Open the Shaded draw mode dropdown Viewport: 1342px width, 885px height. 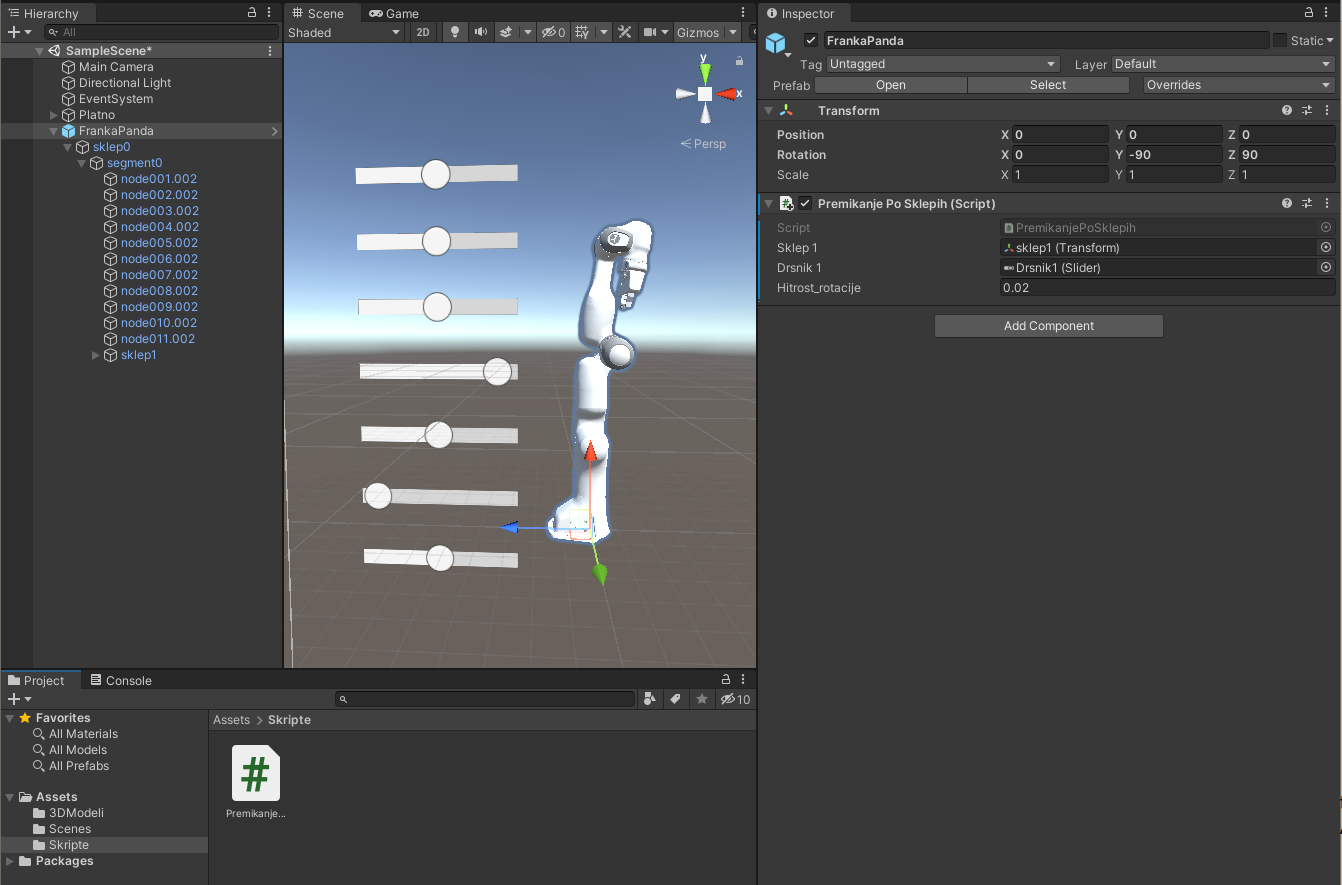click(x=344, y=32)
